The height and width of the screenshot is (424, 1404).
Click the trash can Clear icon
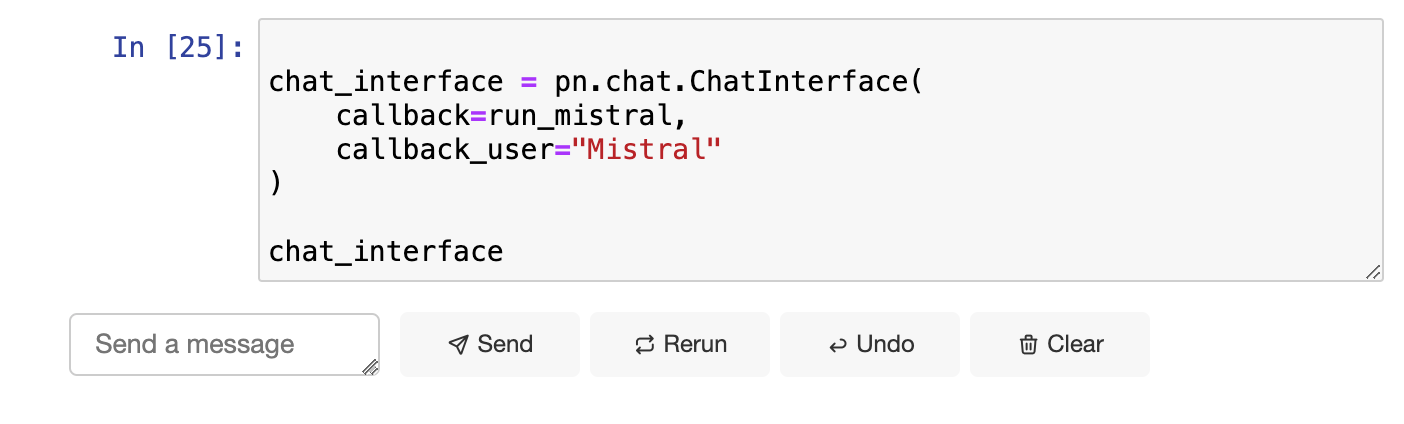pos(1028,345)
